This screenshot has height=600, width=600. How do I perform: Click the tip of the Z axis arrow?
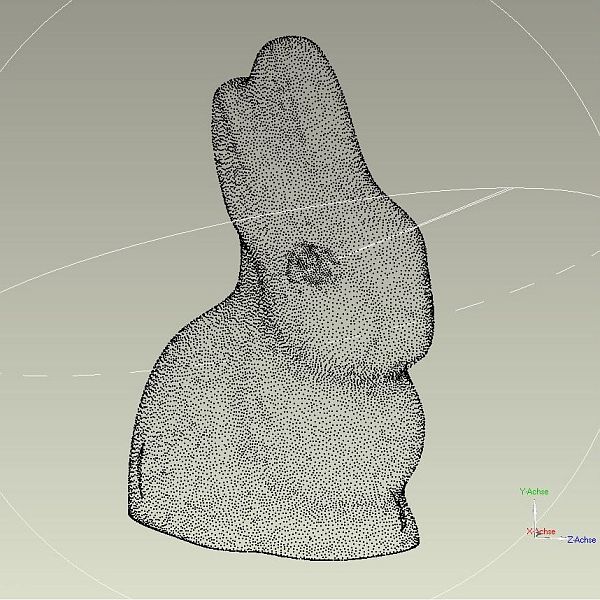(x=564, y=539)
